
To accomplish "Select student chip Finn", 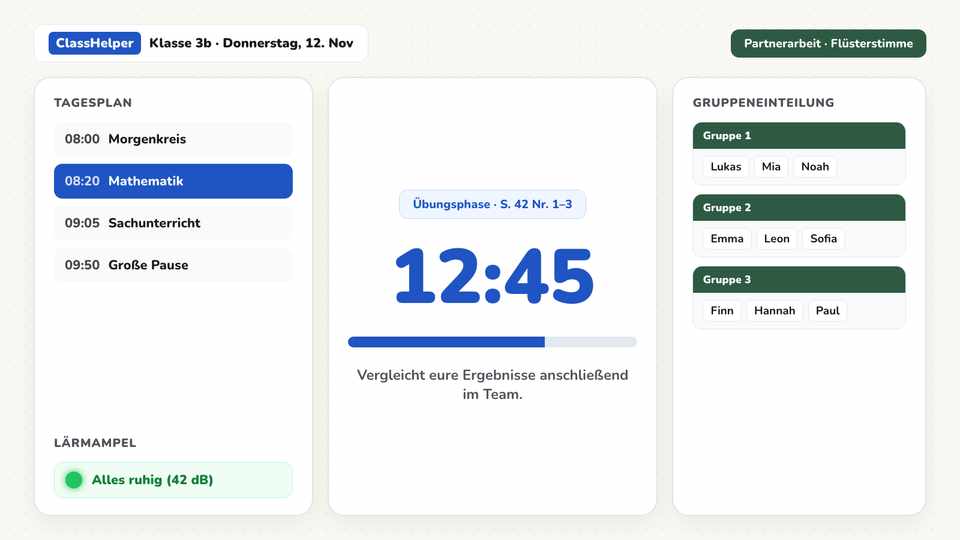I will point(722,310).
